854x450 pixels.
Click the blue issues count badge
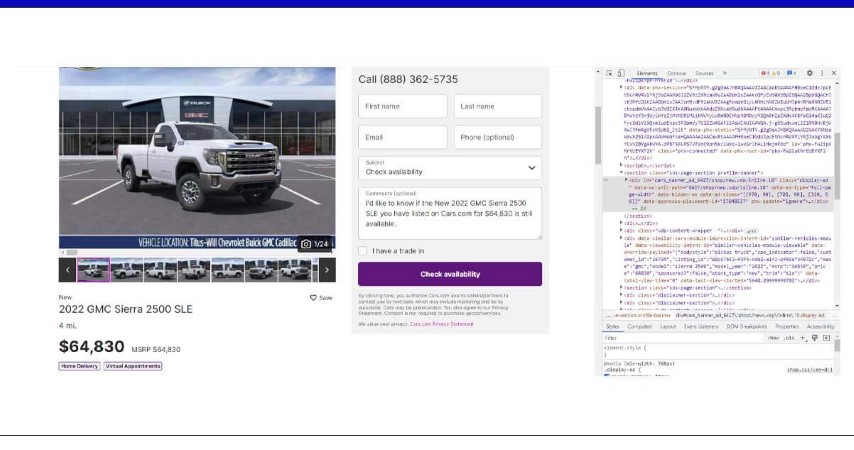point(791,73)
